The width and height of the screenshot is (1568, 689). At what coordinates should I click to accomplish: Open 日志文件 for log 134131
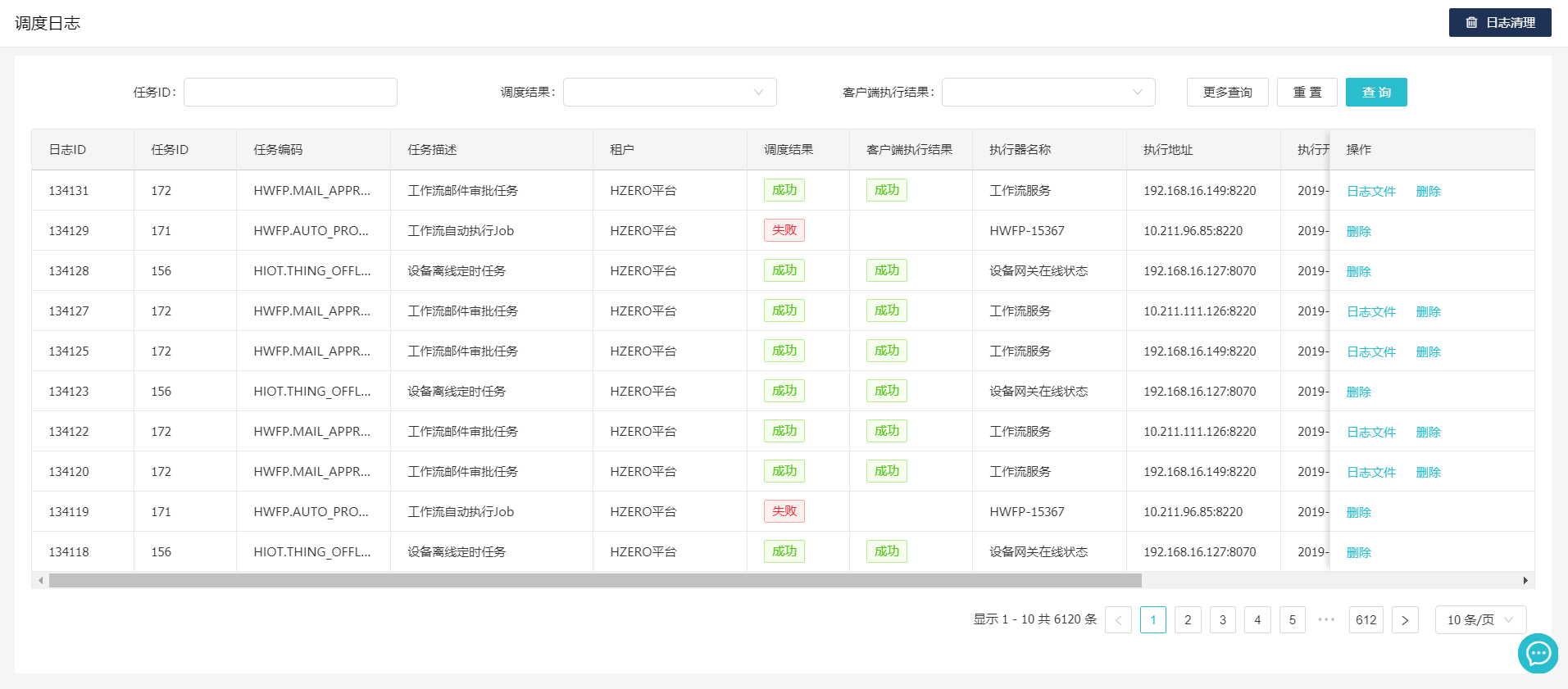1370,191
